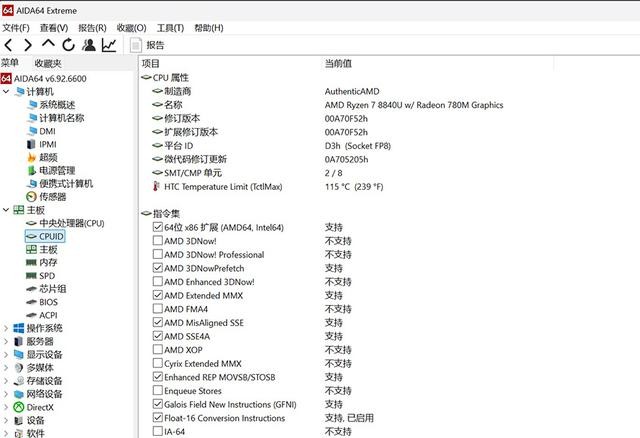Open the 查看(V) menu
Screen dimensions: 640x438
pyautogui.click(x=54, y=28)
